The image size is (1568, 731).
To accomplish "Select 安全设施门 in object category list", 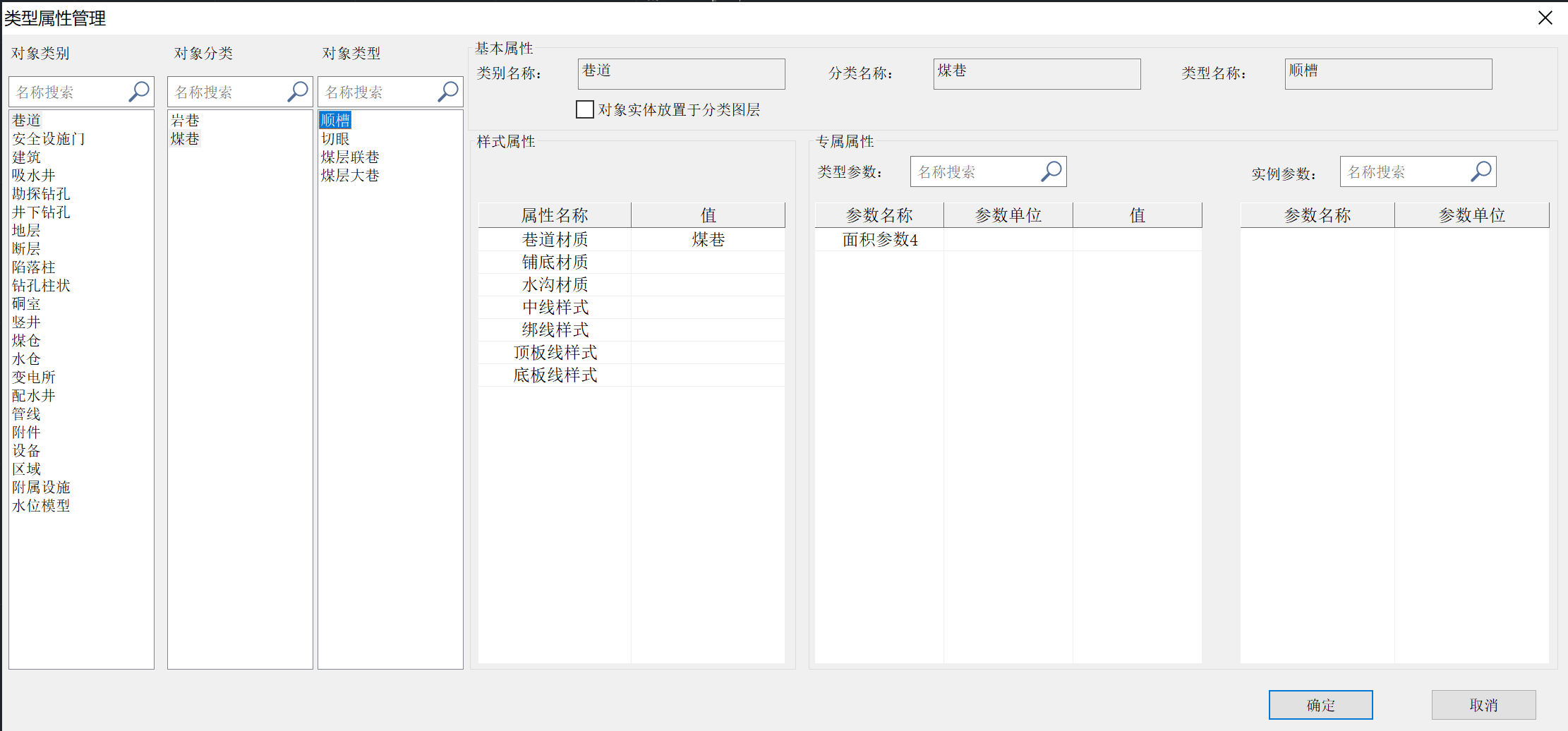I will click(49, 139).
